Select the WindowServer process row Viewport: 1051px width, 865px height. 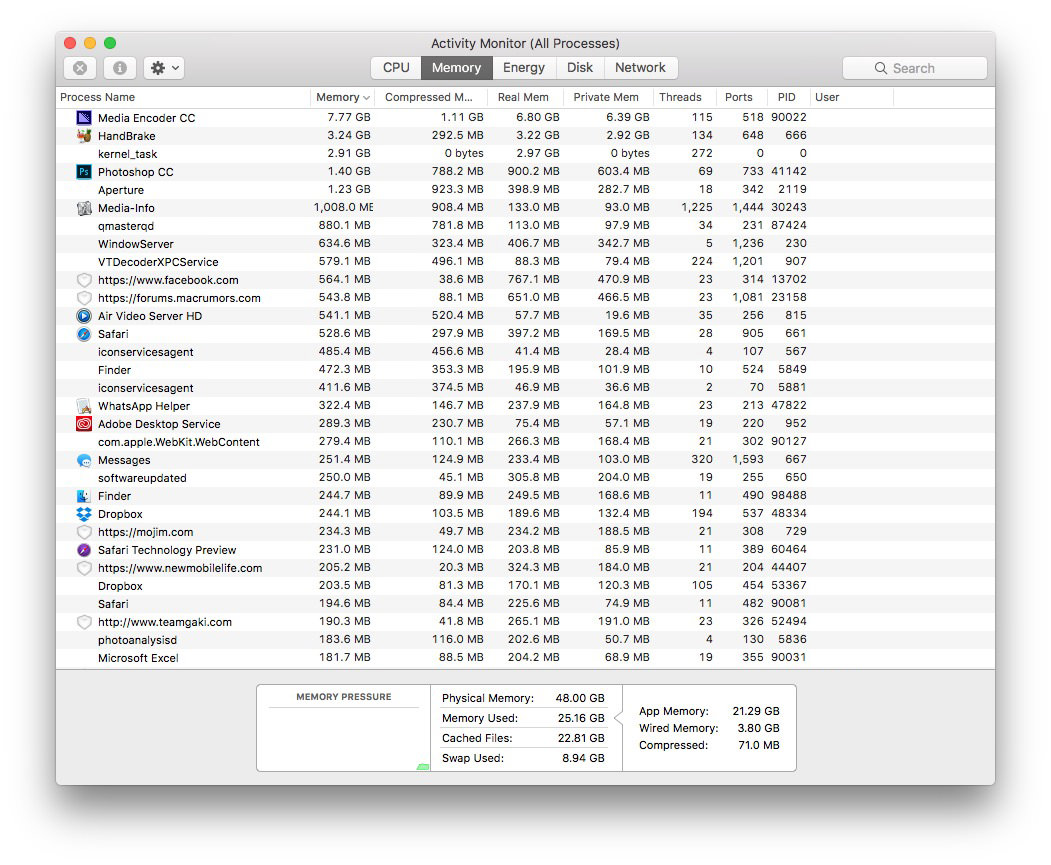525,244
